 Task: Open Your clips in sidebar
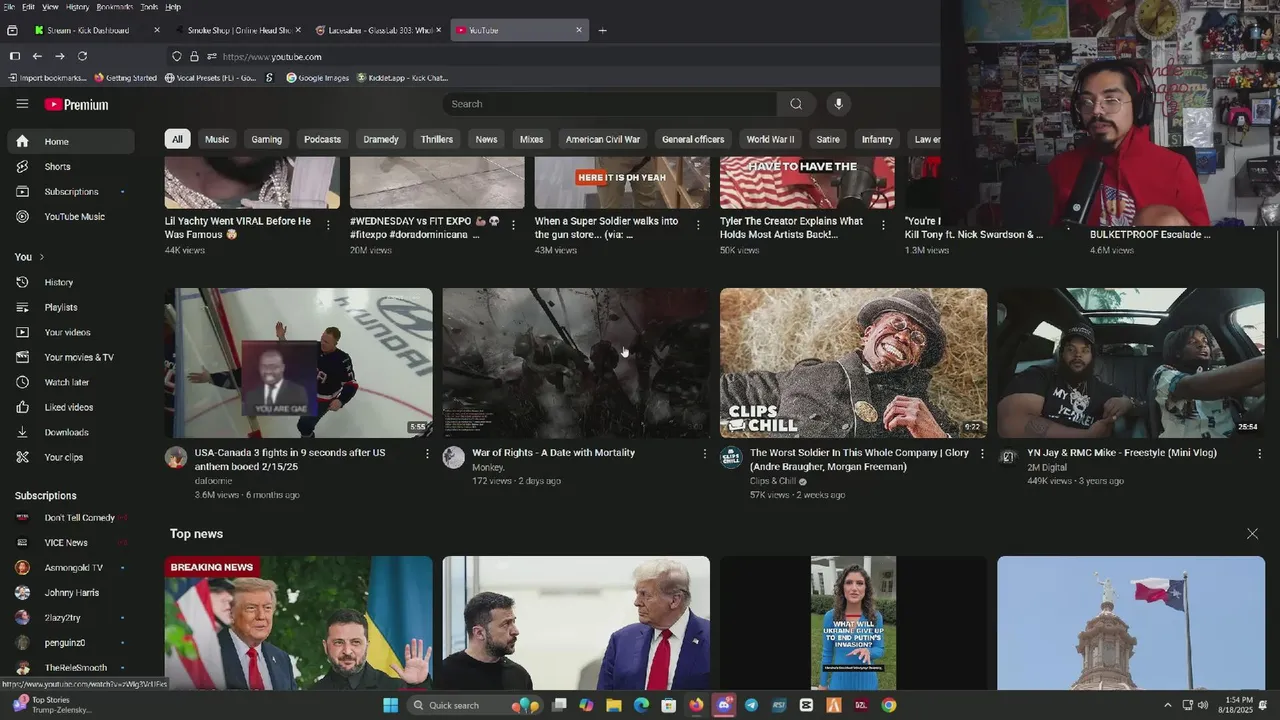[70, 458]
